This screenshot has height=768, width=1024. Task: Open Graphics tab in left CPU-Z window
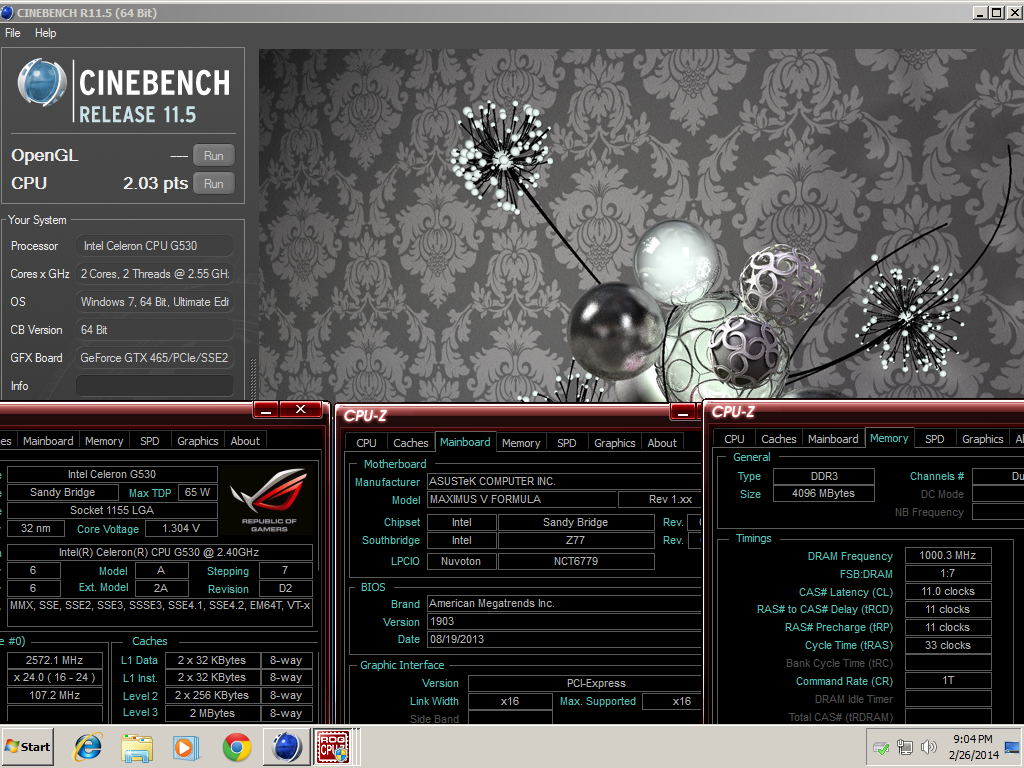coord(197,441)
